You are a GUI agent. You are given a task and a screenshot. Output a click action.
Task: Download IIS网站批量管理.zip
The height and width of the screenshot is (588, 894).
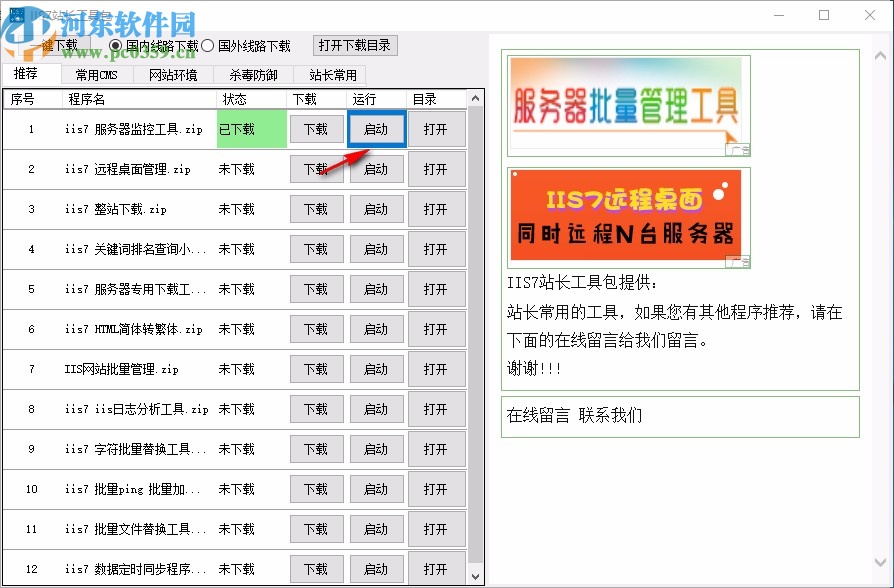[316, 368]
